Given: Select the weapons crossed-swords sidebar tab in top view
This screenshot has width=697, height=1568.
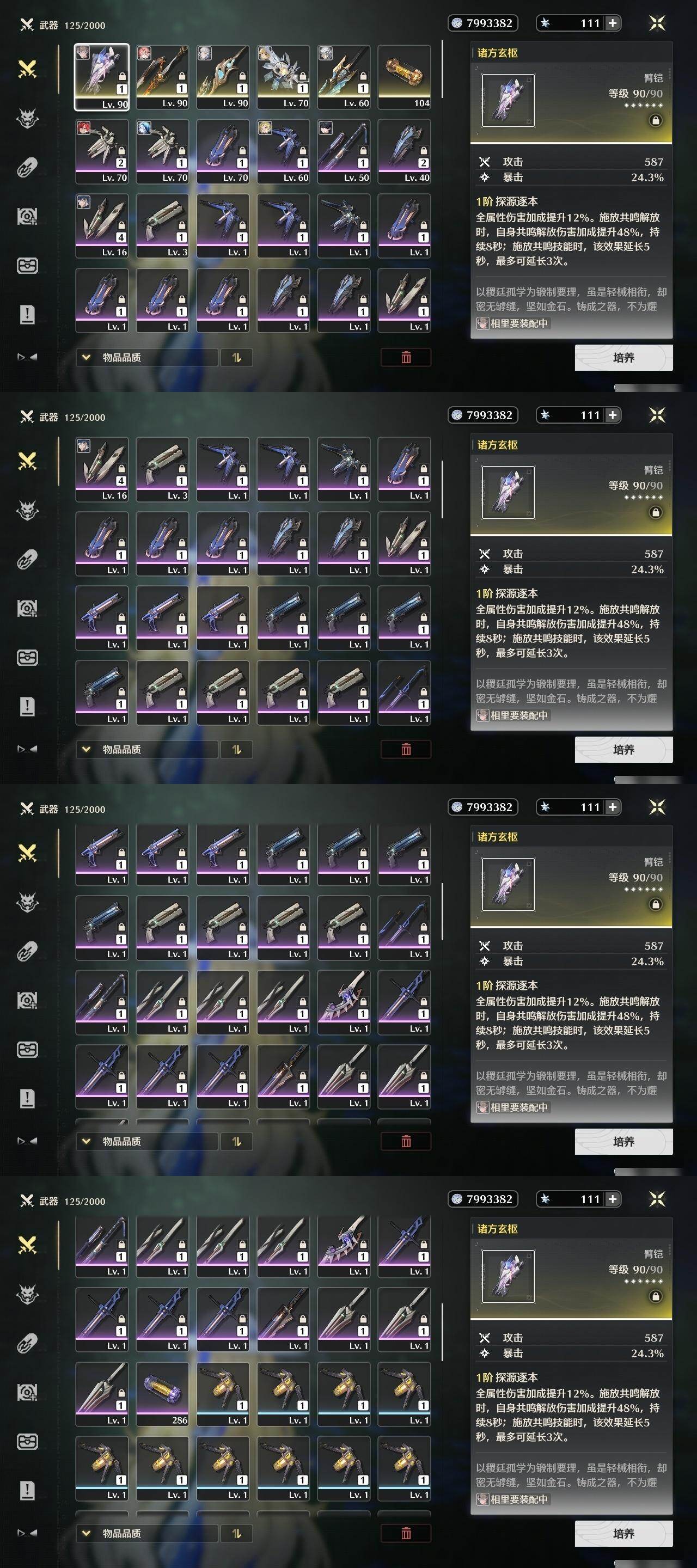Looking at the screenshot, I should [x=27, y=69].
